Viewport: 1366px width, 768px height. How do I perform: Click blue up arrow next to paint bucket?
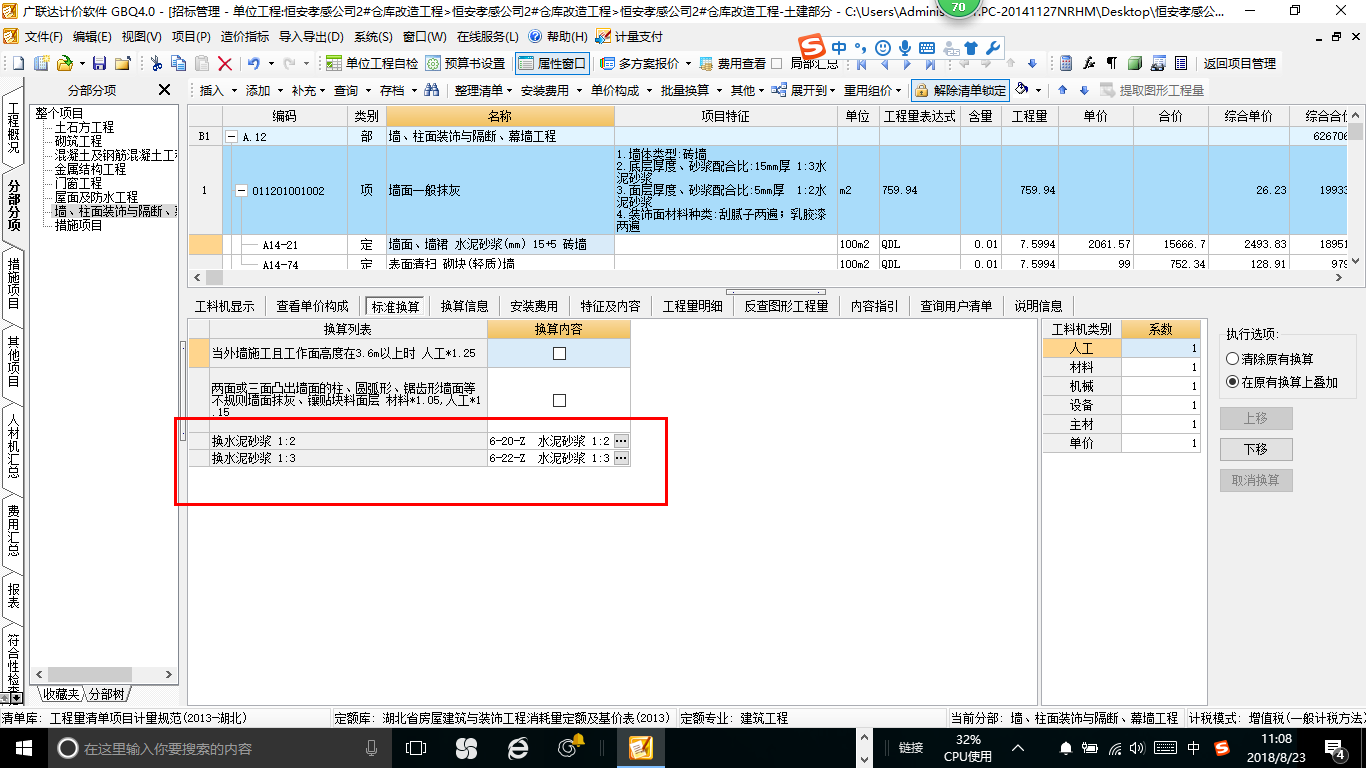pos(1062,90)
